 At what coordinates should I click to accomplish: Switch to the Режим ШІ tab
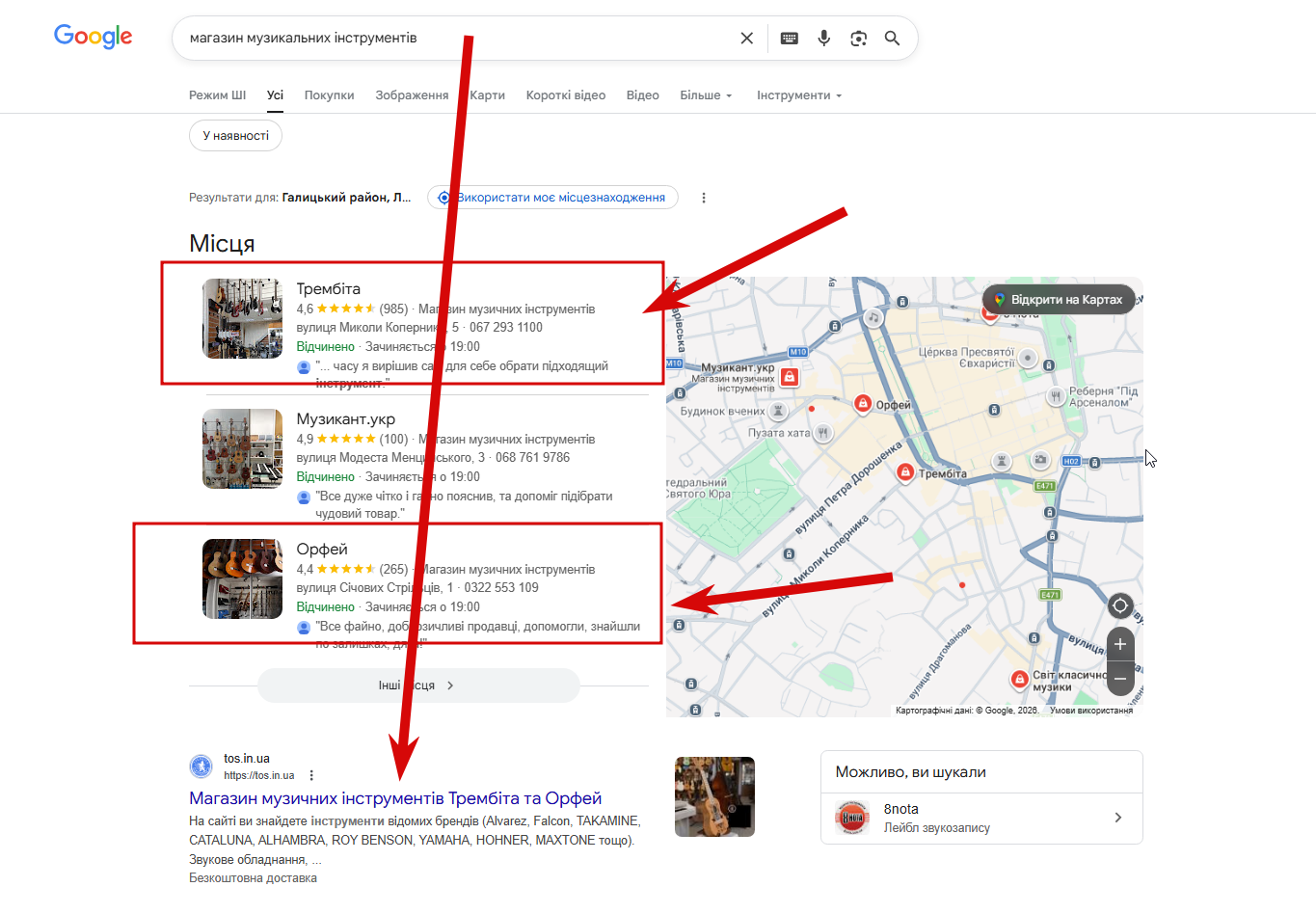pos(217,95)
